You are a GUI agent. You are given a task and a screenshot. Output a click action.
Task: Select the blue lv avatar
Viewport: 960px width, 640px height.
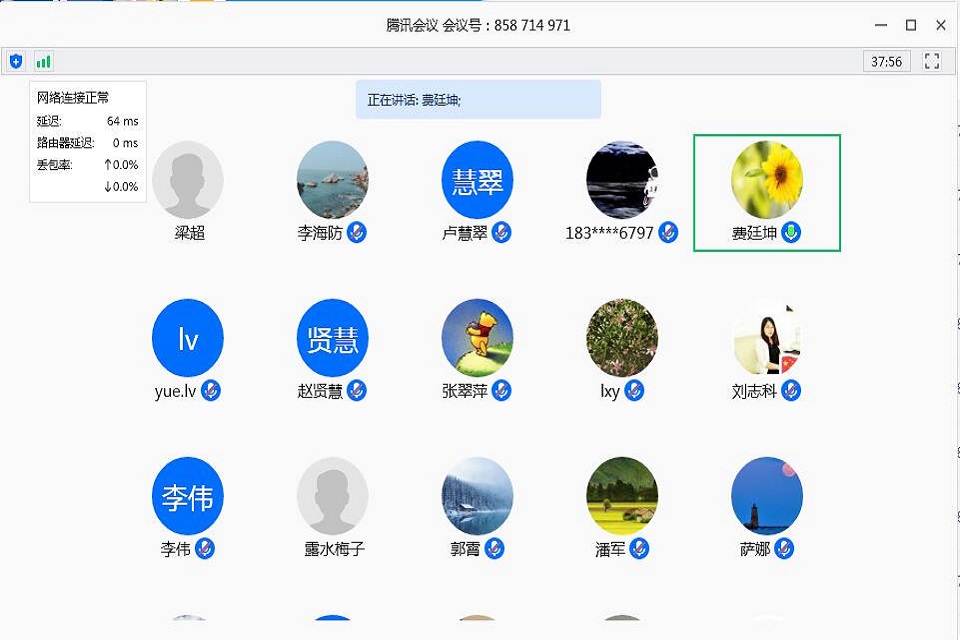point(188,338)
